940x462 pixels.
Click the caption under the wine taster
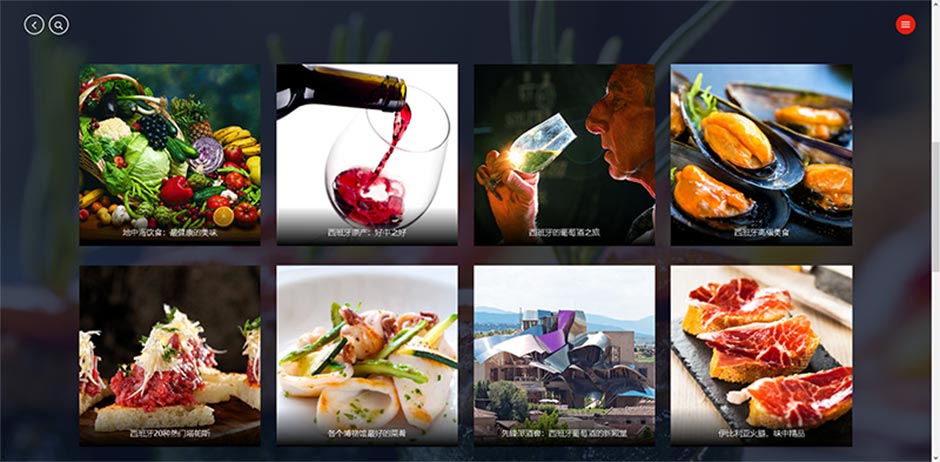564,232
